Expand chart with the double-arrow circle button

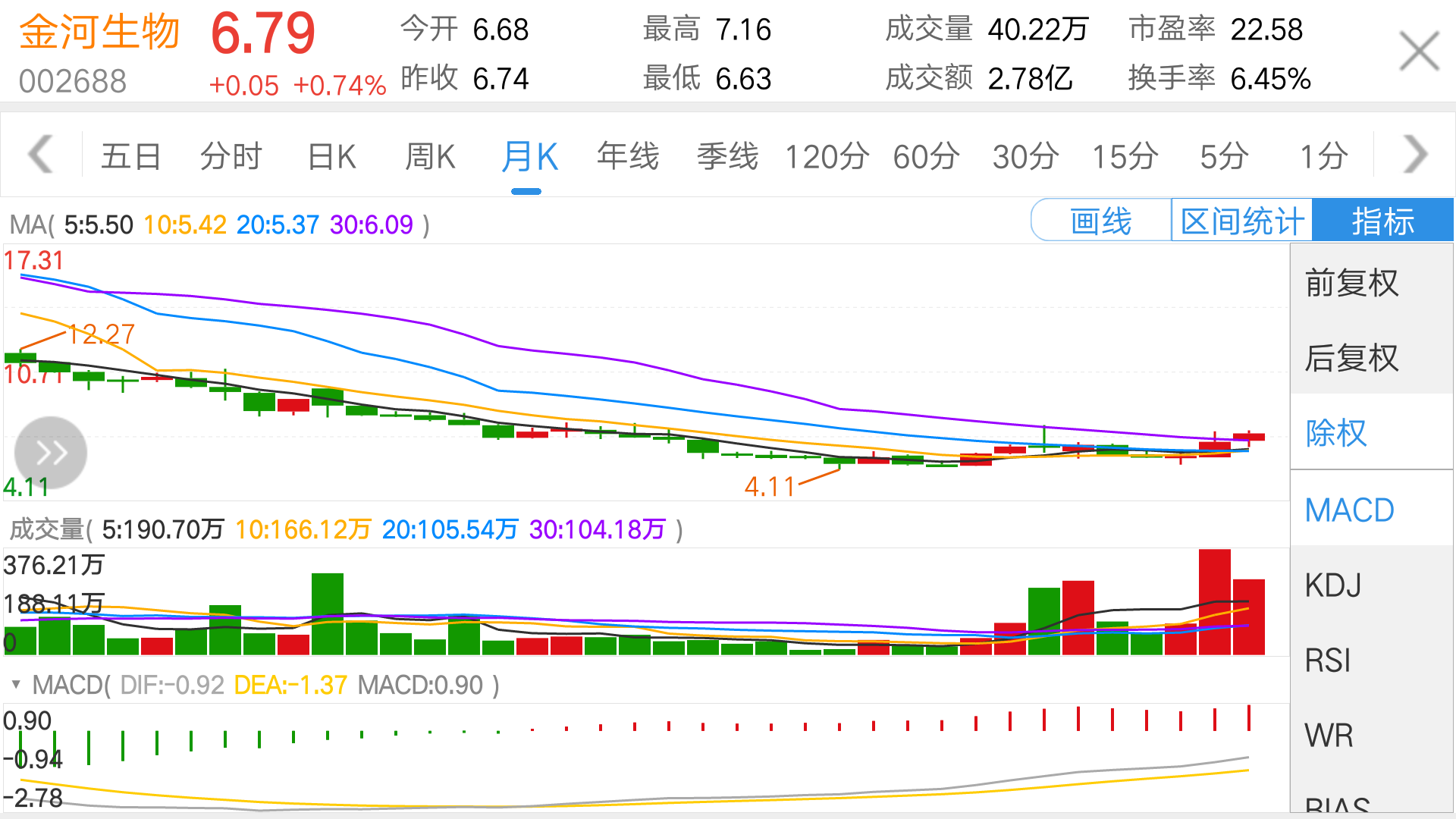(51, 453)
